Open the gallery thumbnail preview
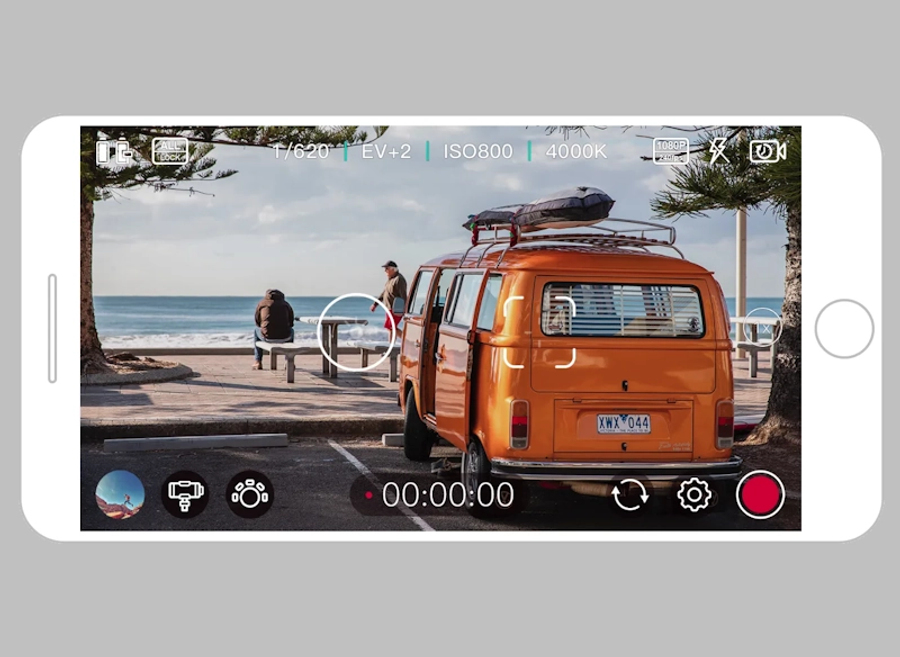The width and height of the screenshot is (900, 657). (x=120, y=495)
